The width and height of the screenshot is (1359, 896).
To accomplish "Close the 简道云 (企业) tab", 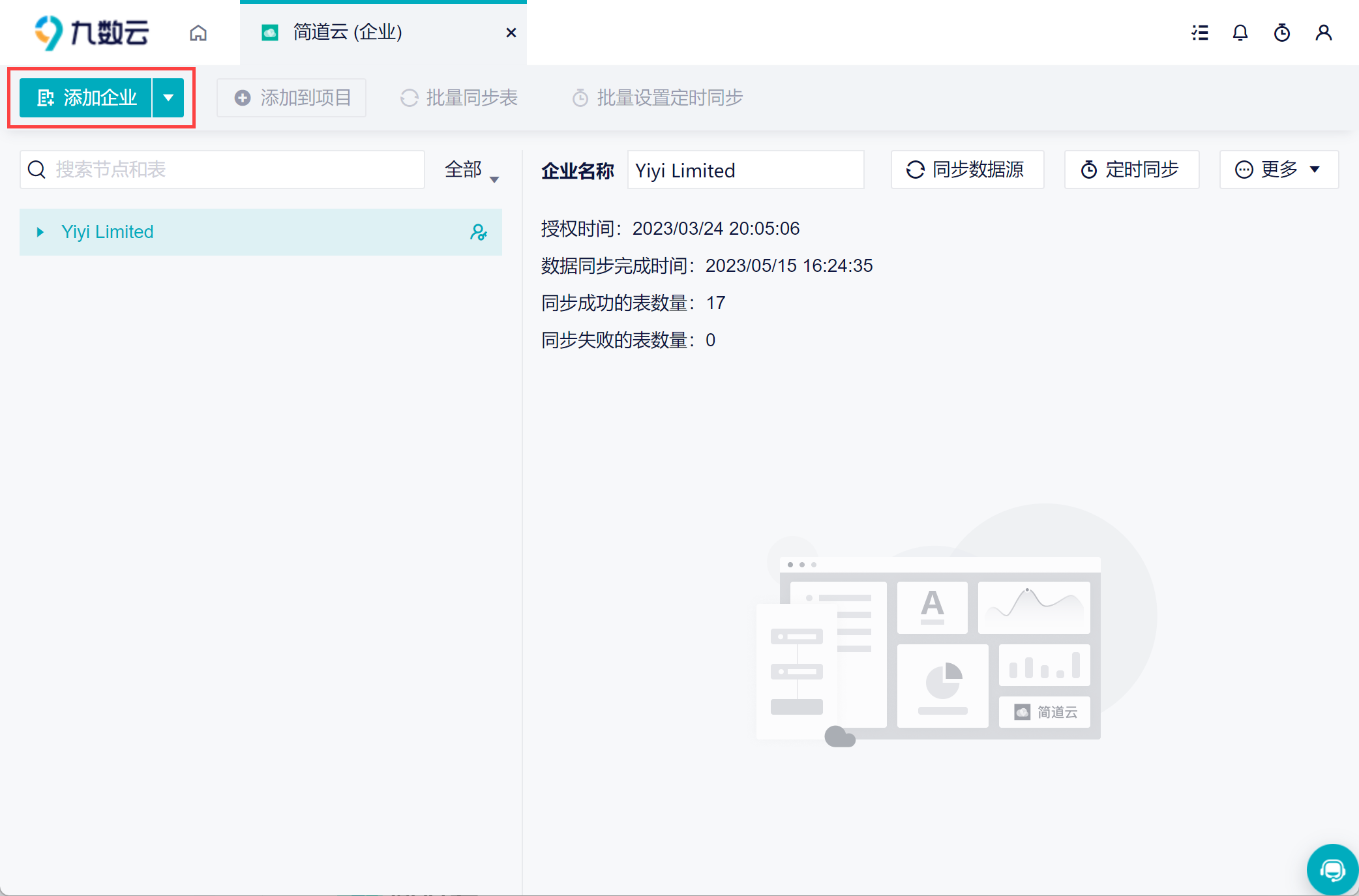I will (x=511, y=33).
